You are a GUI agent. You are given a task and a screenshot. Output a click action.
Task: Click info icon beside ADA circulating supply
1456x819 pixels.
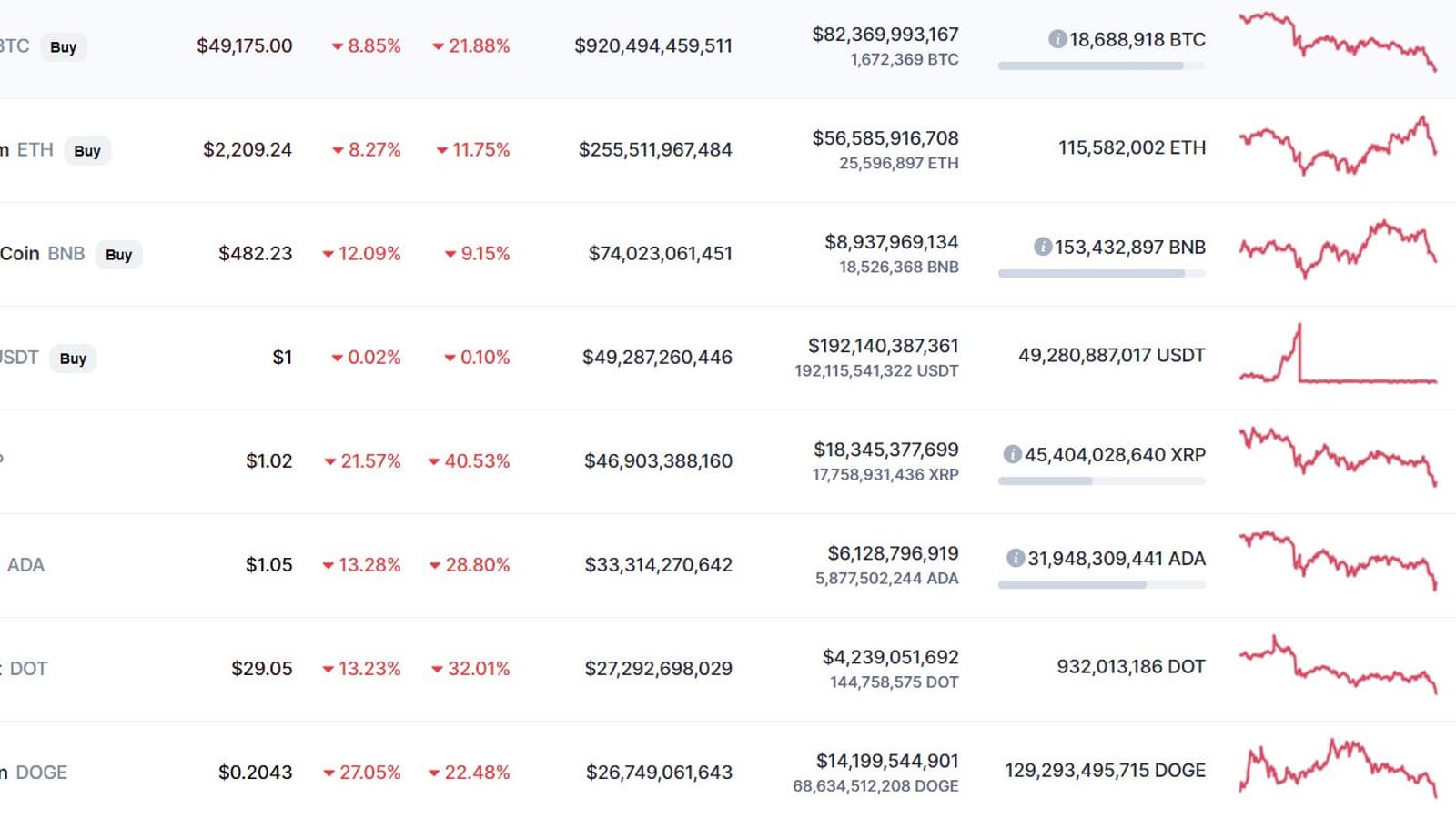[1016, 558]
